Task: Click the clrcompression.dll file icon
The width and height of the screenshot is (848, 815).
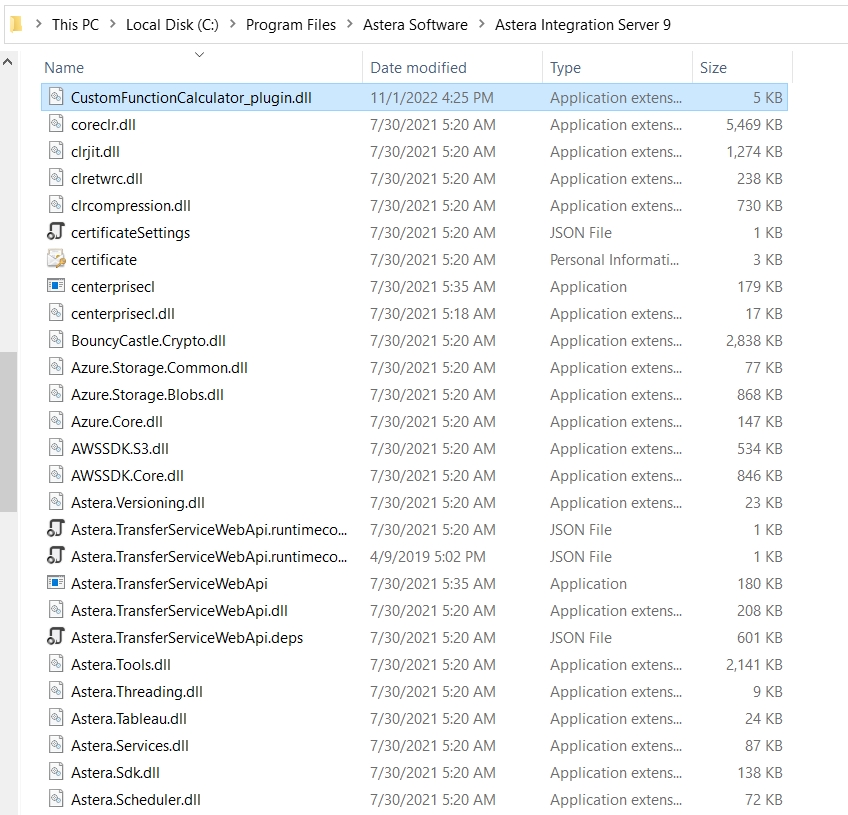Action: tap(56, 206)
